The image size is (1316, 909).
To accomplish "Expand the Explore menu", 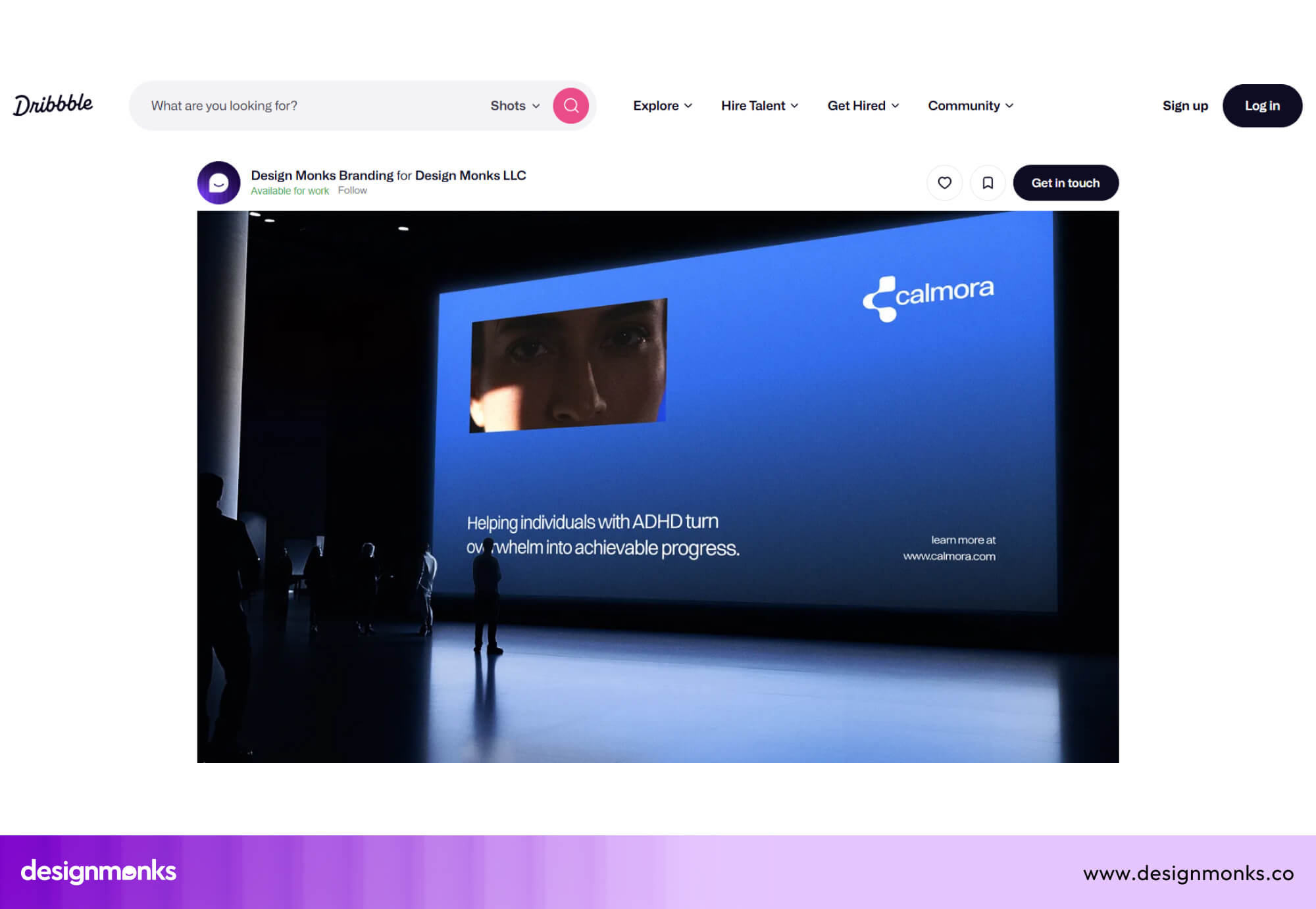I will pos(663,106).
